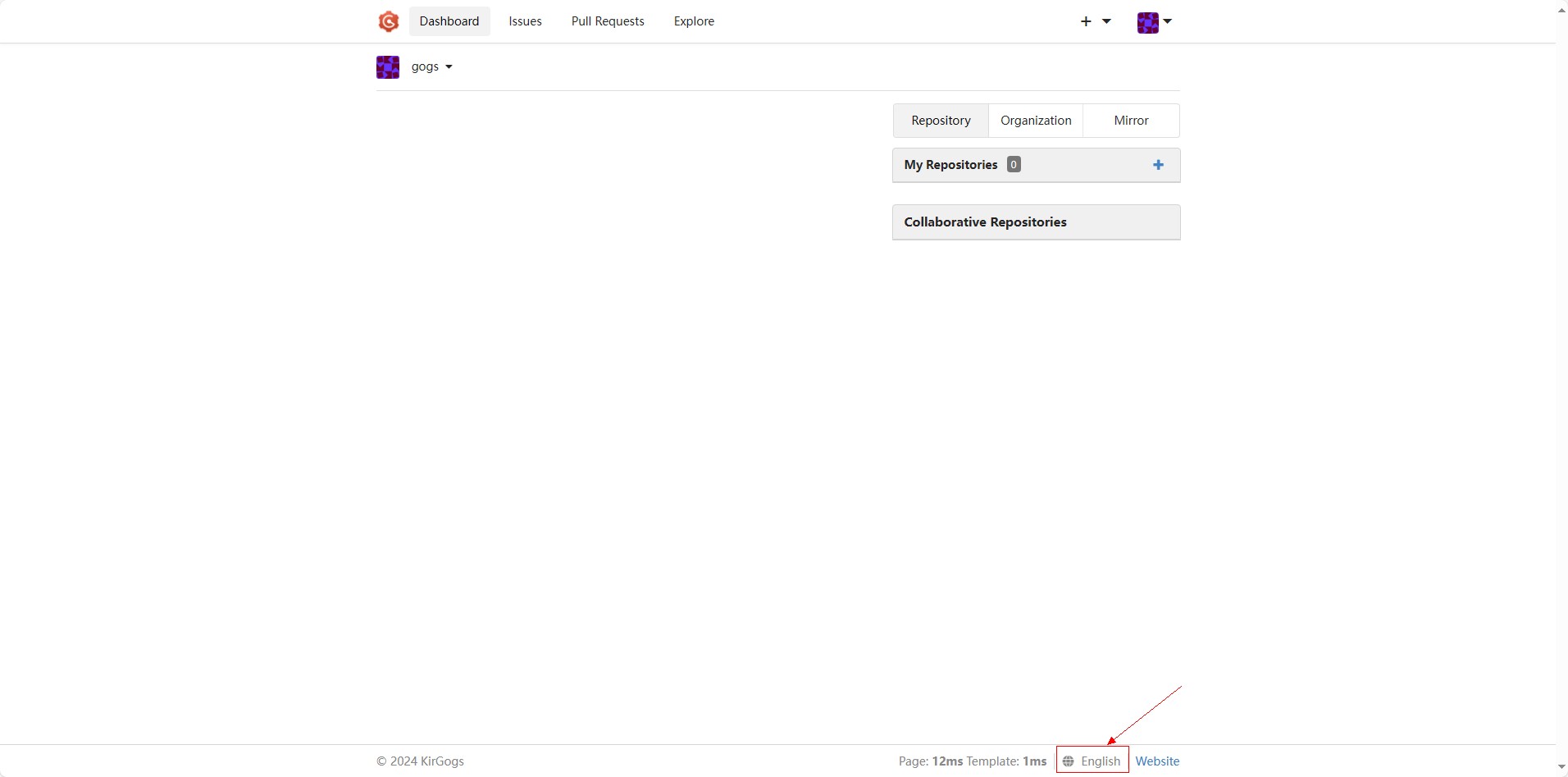
Task: Click the gogs user avatar beside username
Action: pos(388,67)
